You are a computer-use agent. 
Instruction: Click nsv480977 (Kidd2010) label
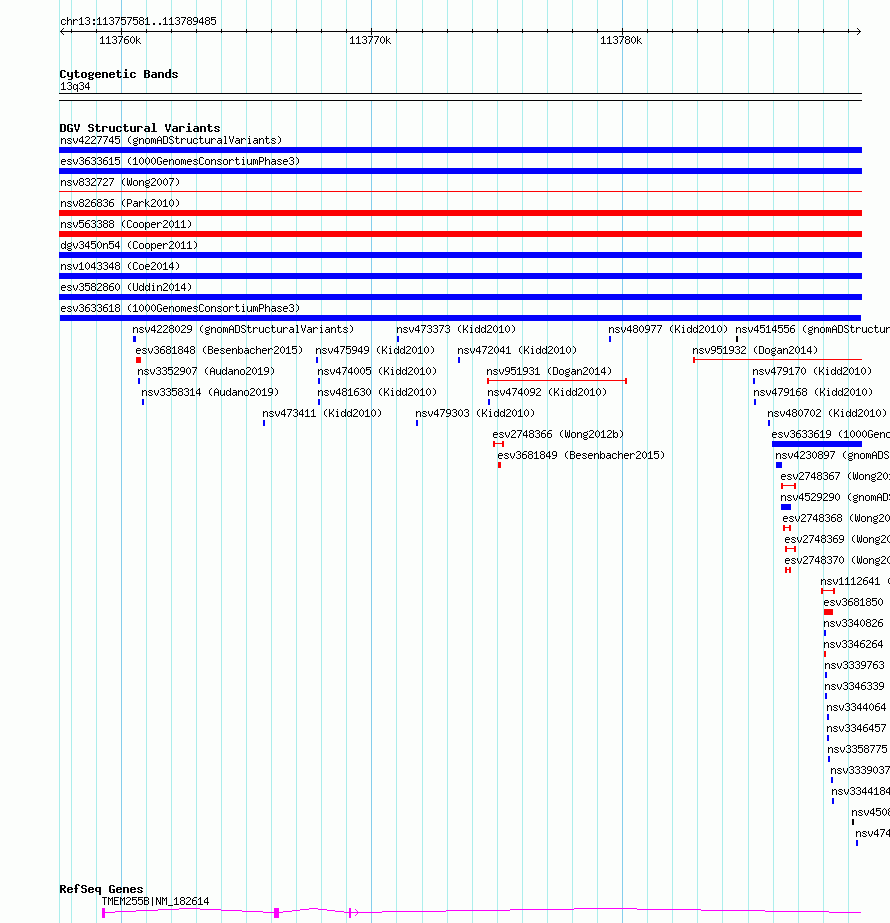click(668, 329)
